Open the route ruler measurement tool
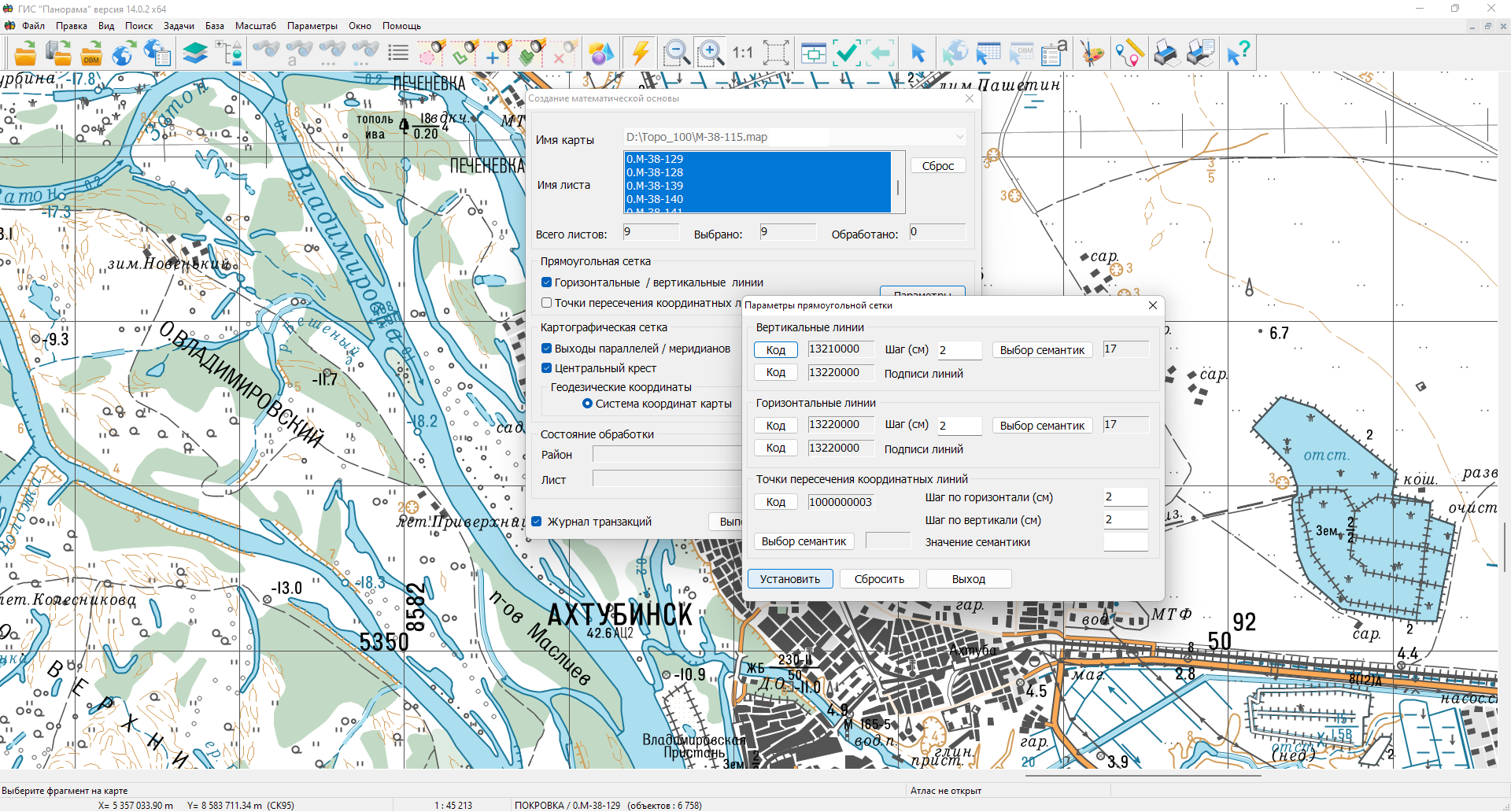Viewport: 1511px width, 812px height. (1129, 54)
